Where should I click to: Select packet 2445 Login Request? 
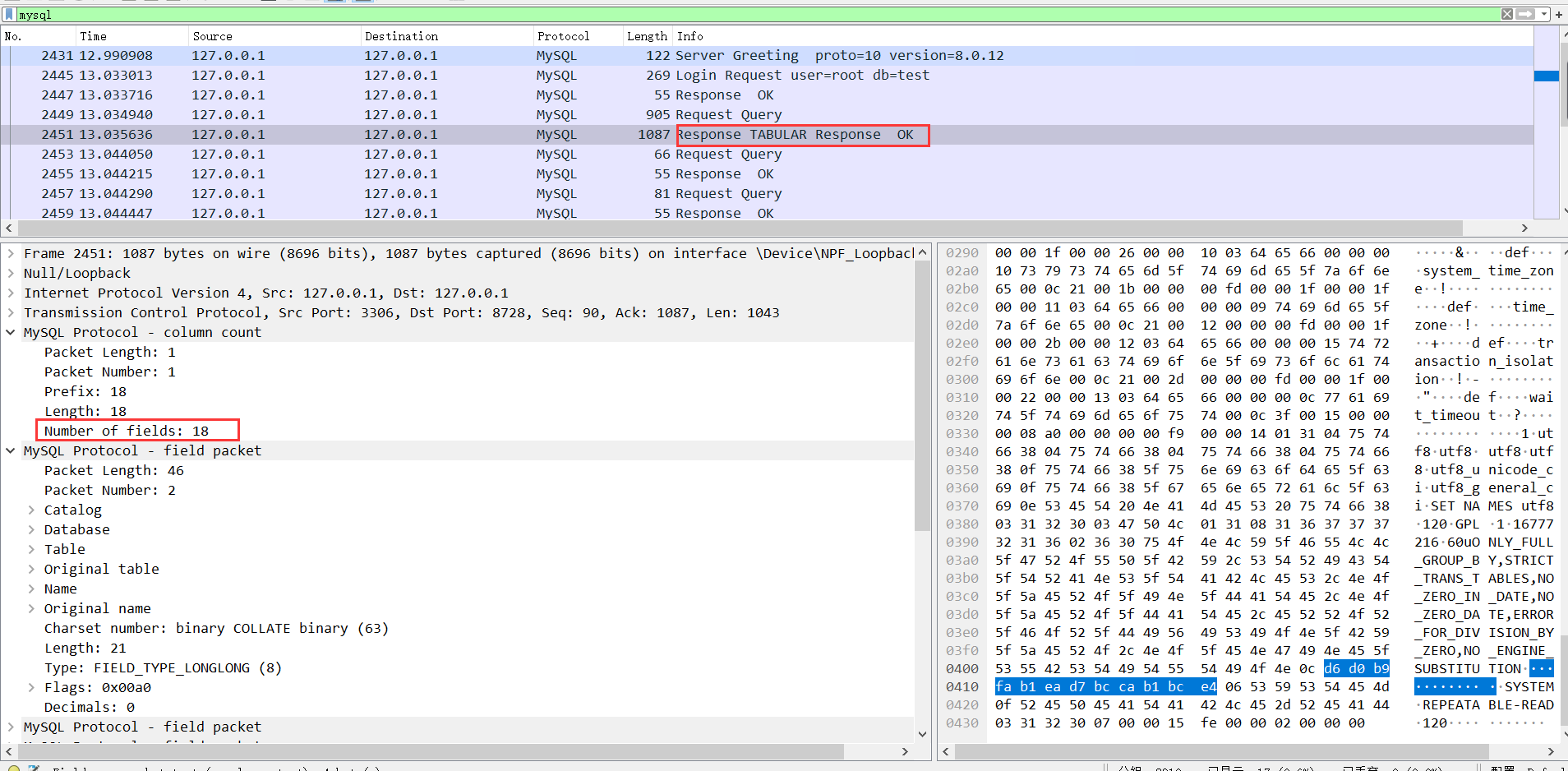pos(768,76)
